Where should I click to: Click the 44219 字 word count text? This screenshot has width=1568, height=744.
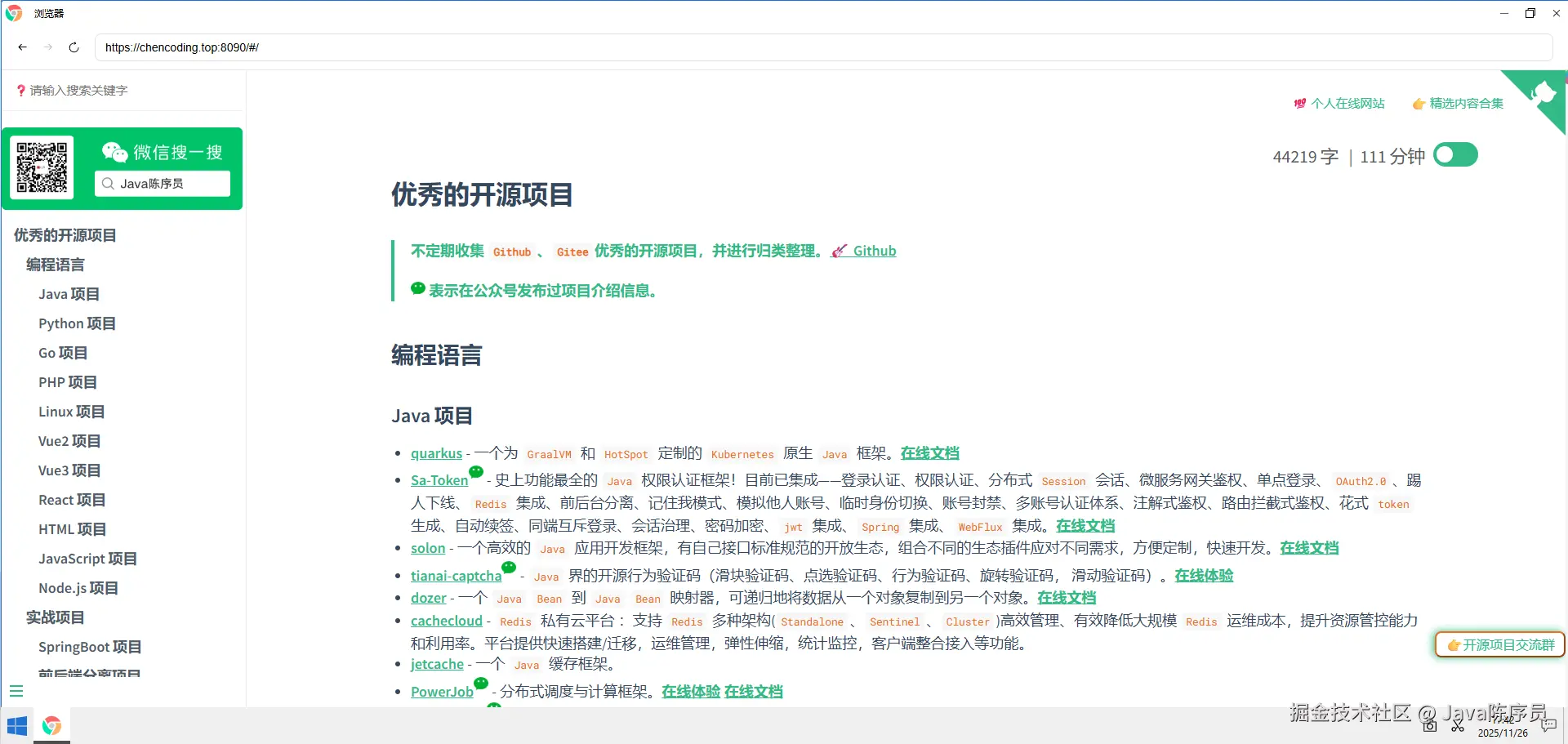click(1306, 157)
